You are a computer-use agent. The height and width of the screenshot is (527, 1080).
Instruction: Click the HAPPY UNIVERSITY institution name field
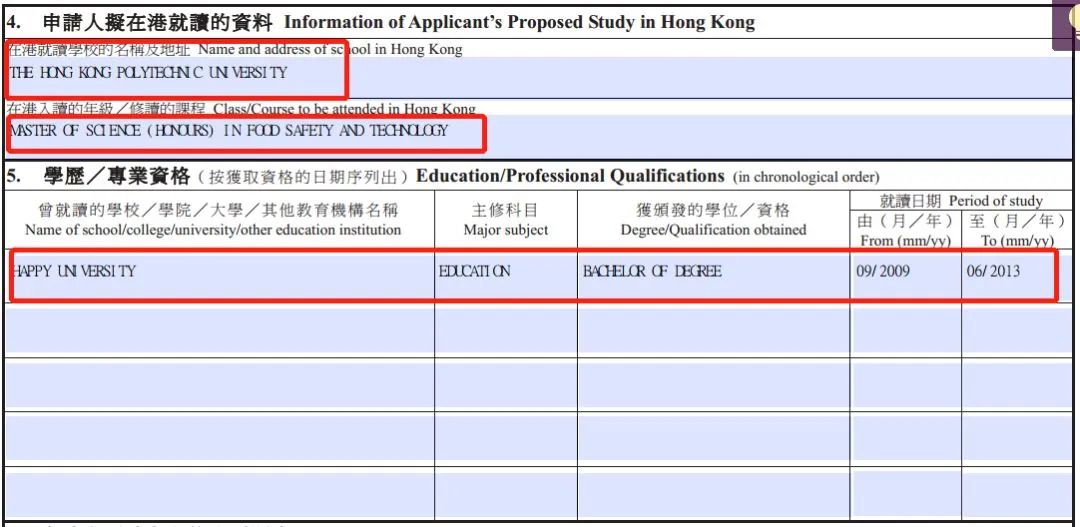220,276
